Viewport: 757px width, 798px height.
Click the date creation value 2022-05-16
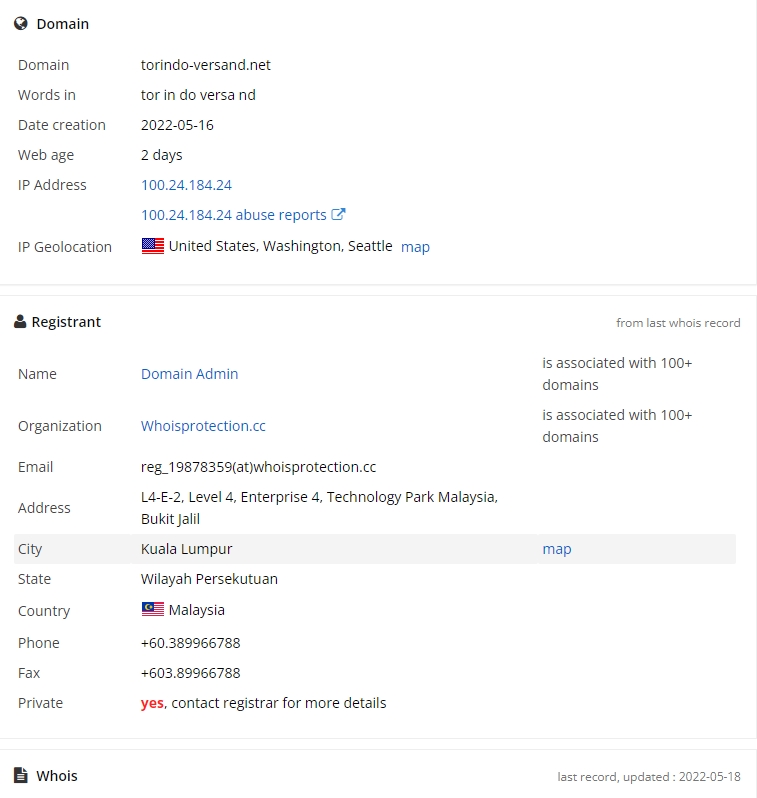[x=177, y=125]
